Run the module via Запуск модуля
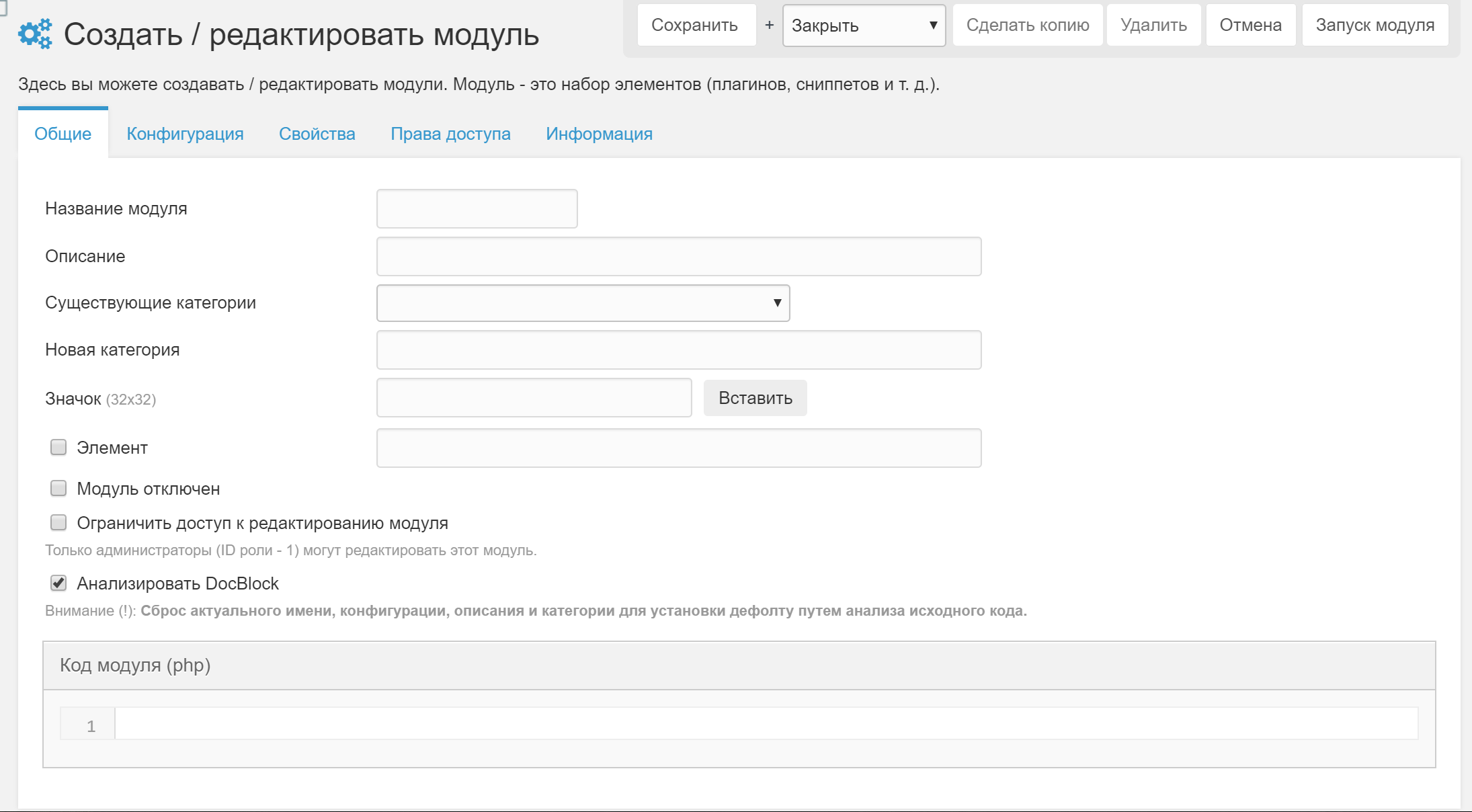Screen dimensions: 1472x812 point(1375,26)
